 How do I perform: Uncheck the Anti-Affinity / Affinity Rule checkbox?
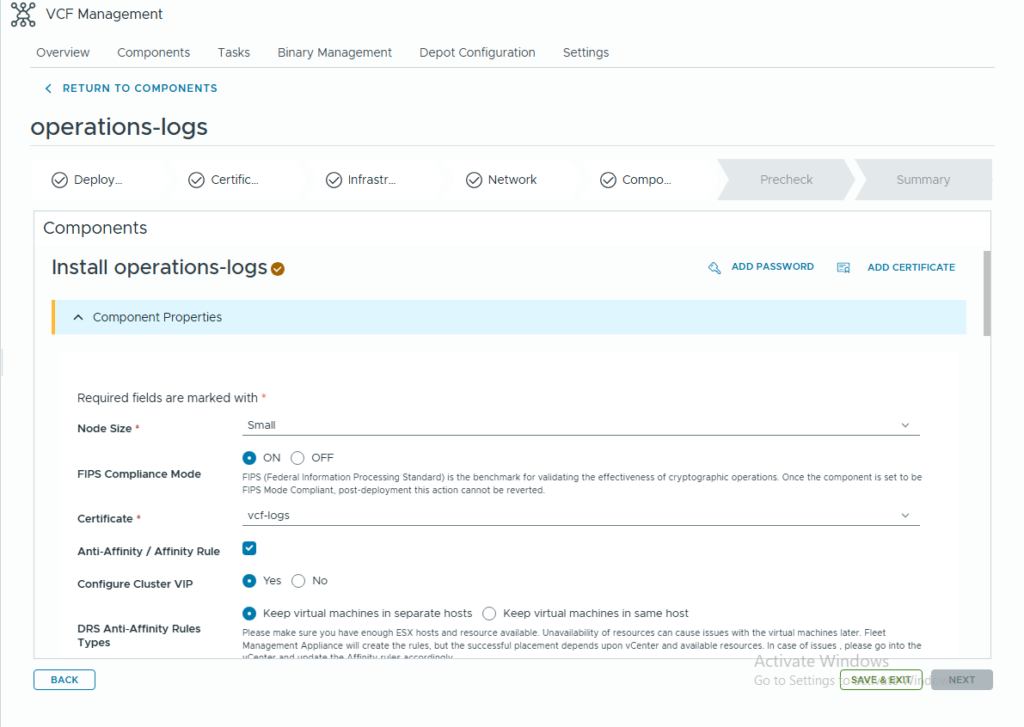(250, 548)
